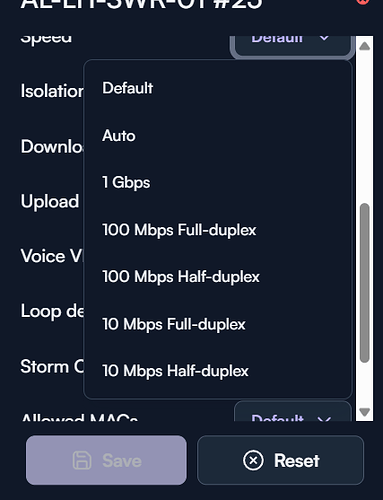Click the Save button
This screenshot has height=500, width=383.
pyautogui.click(x=106, y=460)
